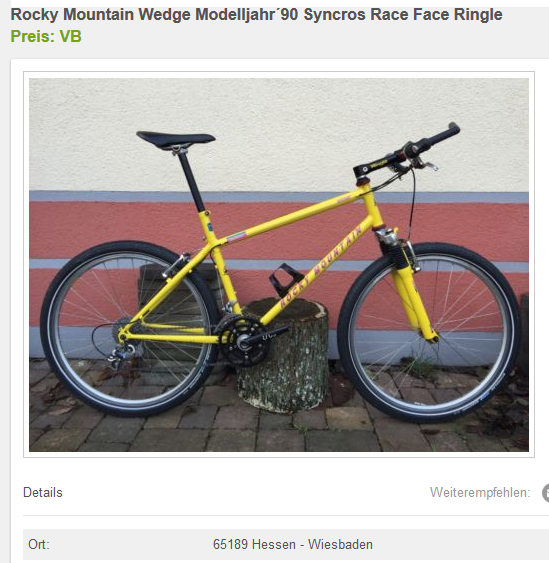549x563 pixels.
Task: Click the green Preis: VB text
Action: 46,36
